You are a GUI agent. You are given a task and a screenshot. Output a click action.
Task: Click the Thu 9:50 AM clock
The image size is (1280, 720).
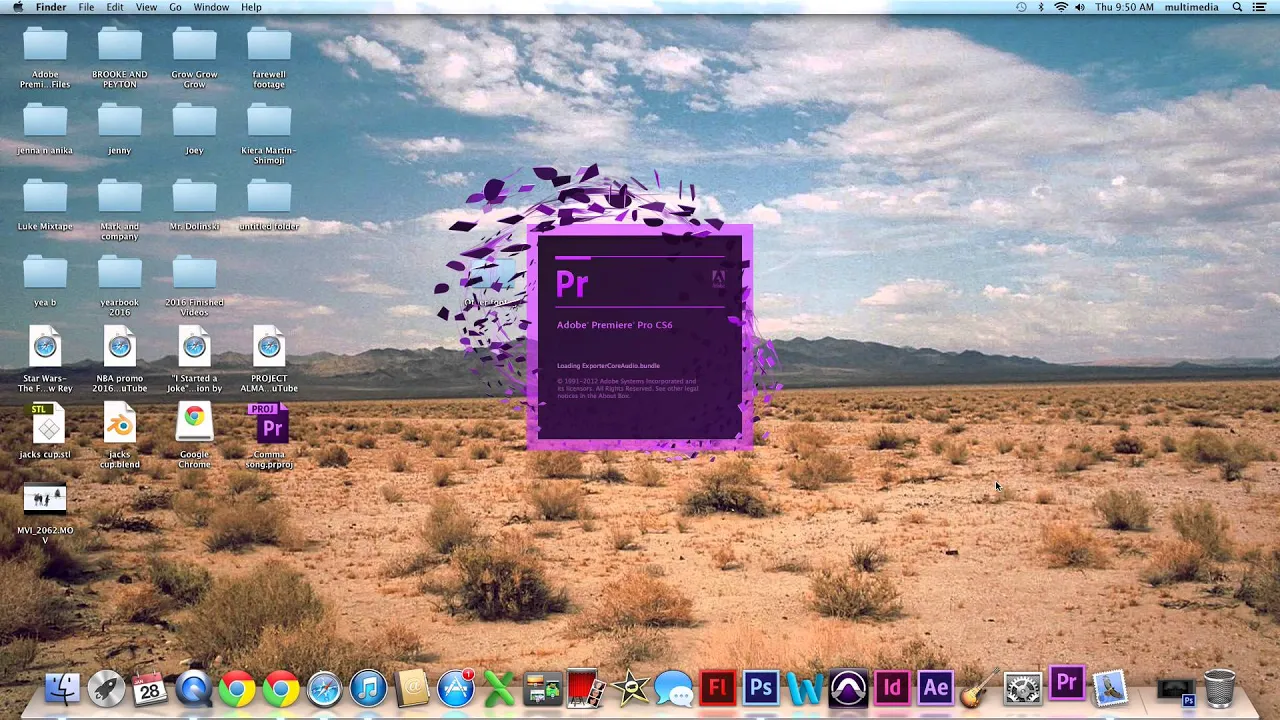point(1124,7)
